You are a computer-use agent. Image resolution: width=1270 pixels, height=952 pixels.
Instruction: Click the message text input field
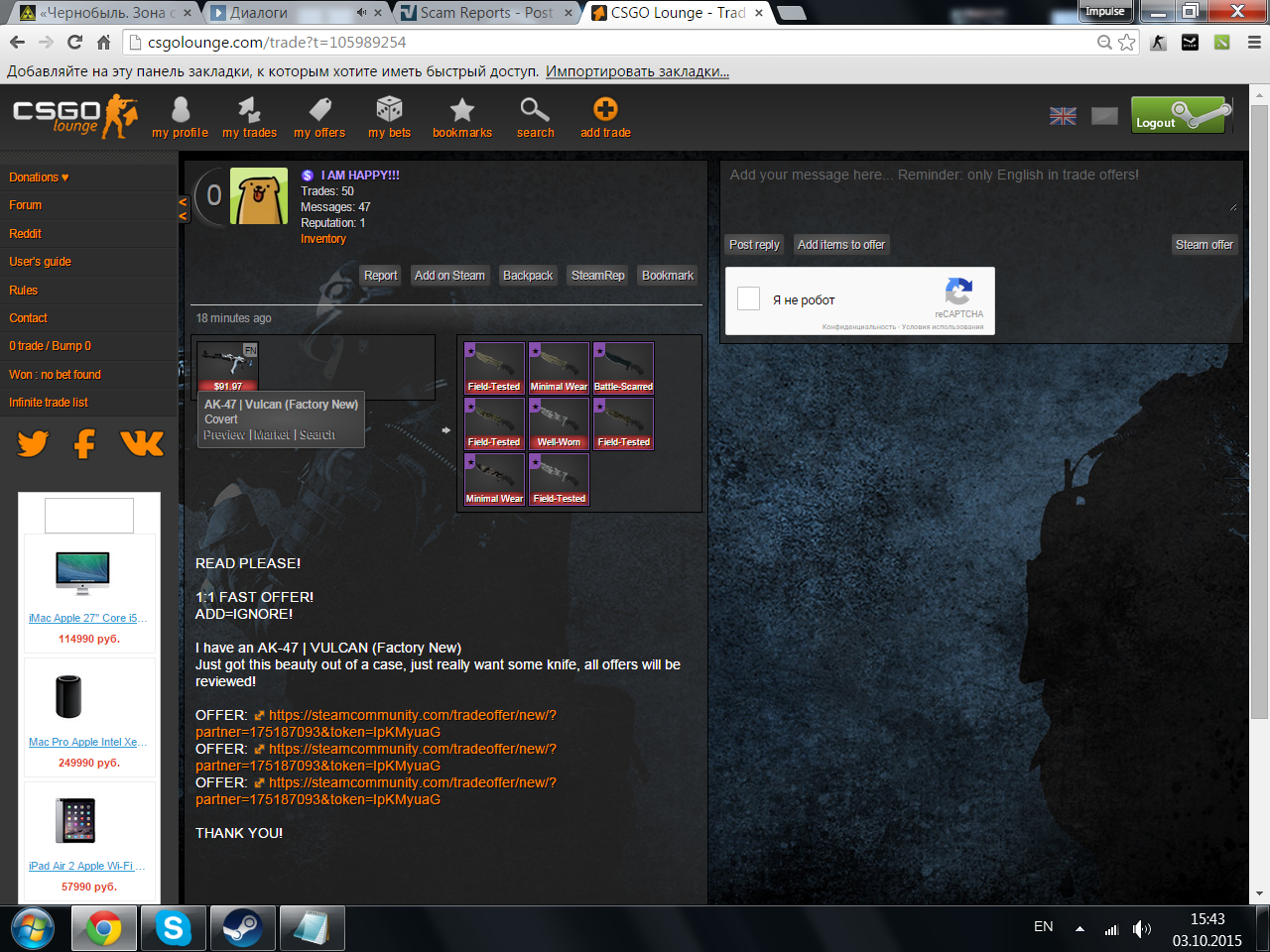click(x=980, y=188)
